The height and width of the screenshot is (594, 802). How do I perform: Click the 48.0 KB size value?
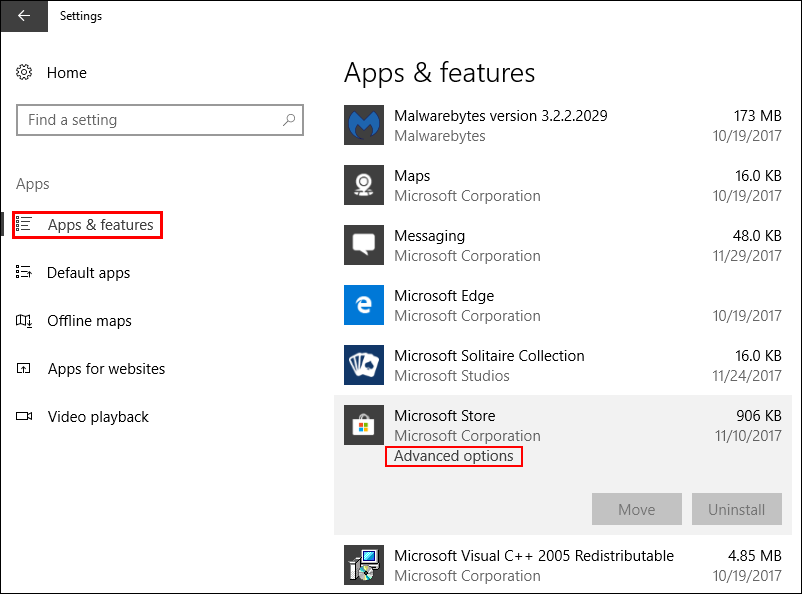(x=757, y=236)
